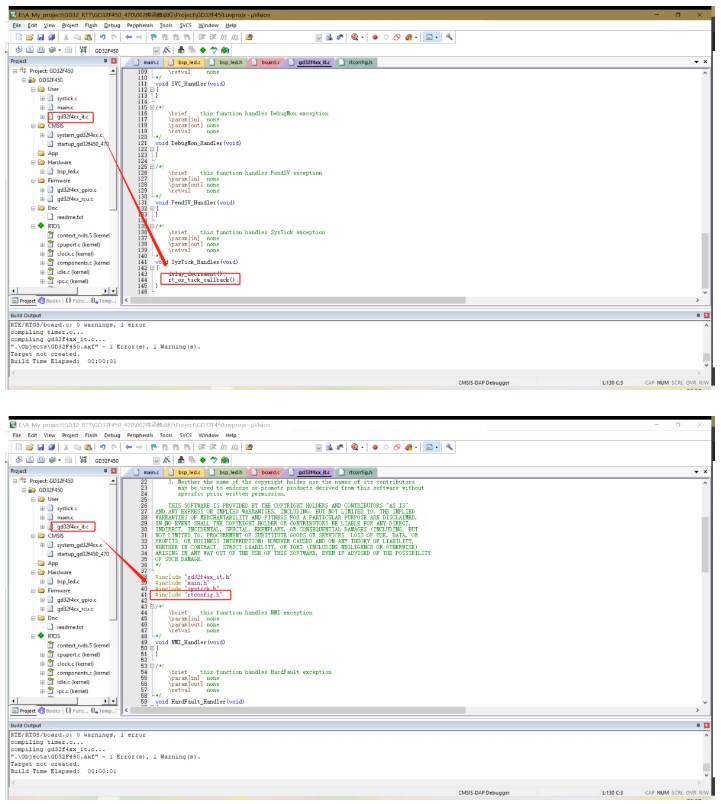This screenshot has height=804, width=721.
Task: Open Flash menu in SysTick_Handler window
Action: tap(91, 25)
